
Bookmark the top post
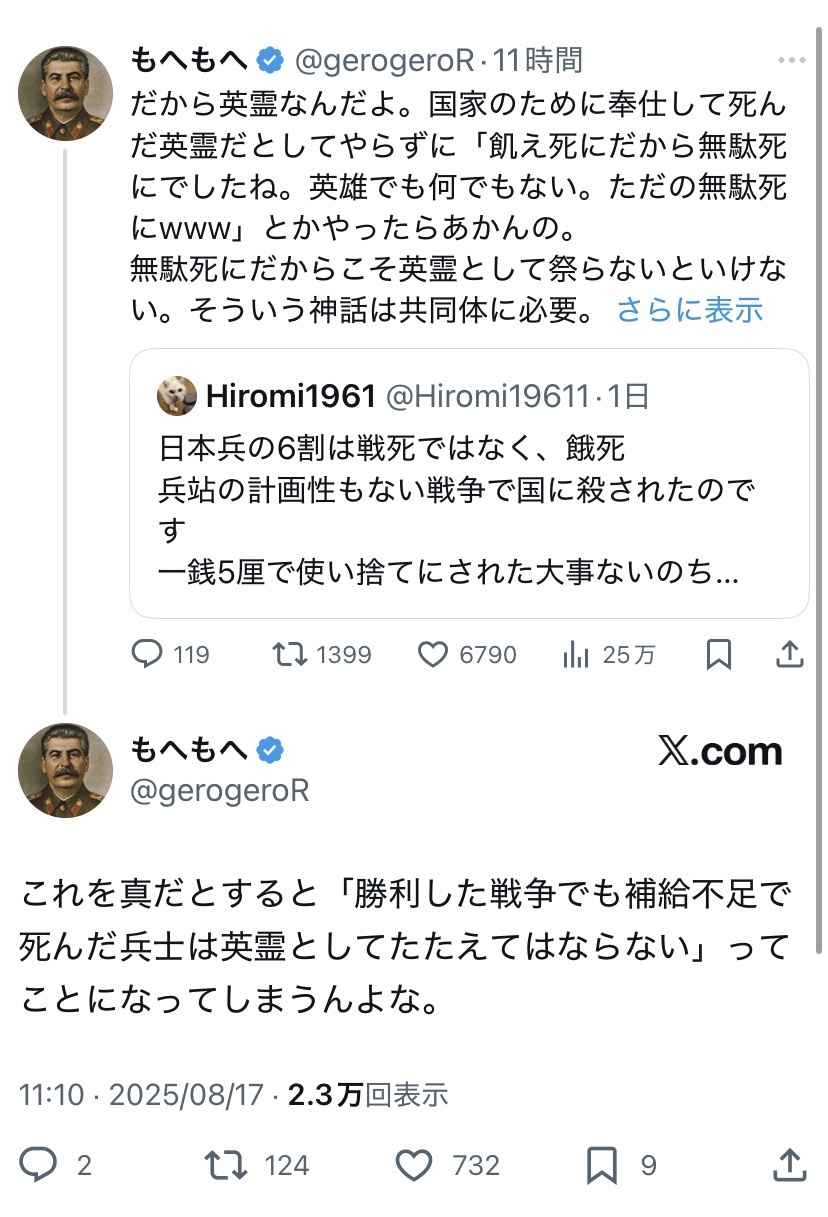[x=718, y=655]
